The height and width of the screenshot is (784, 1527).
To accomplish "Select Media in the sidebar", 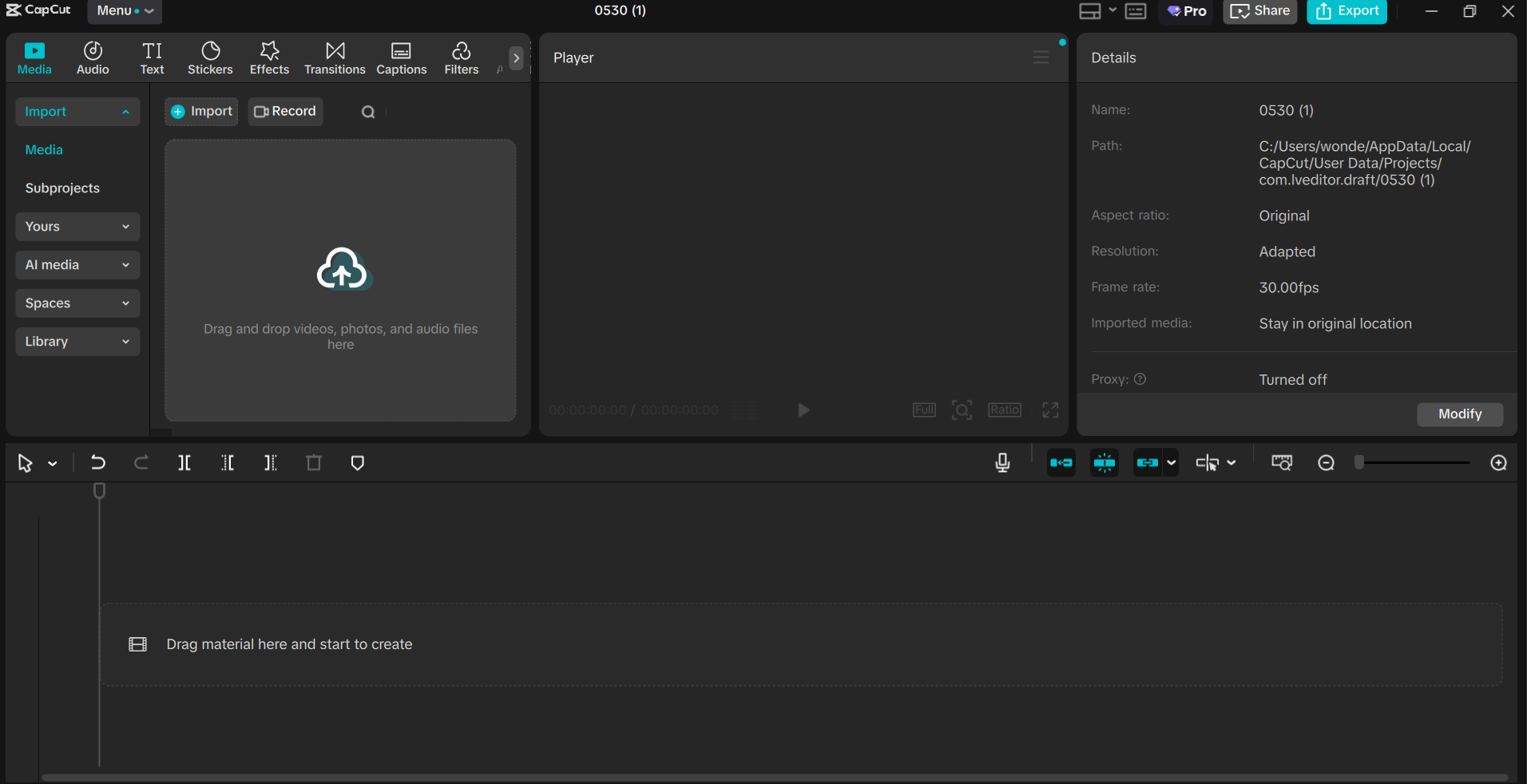I will 44,150.
